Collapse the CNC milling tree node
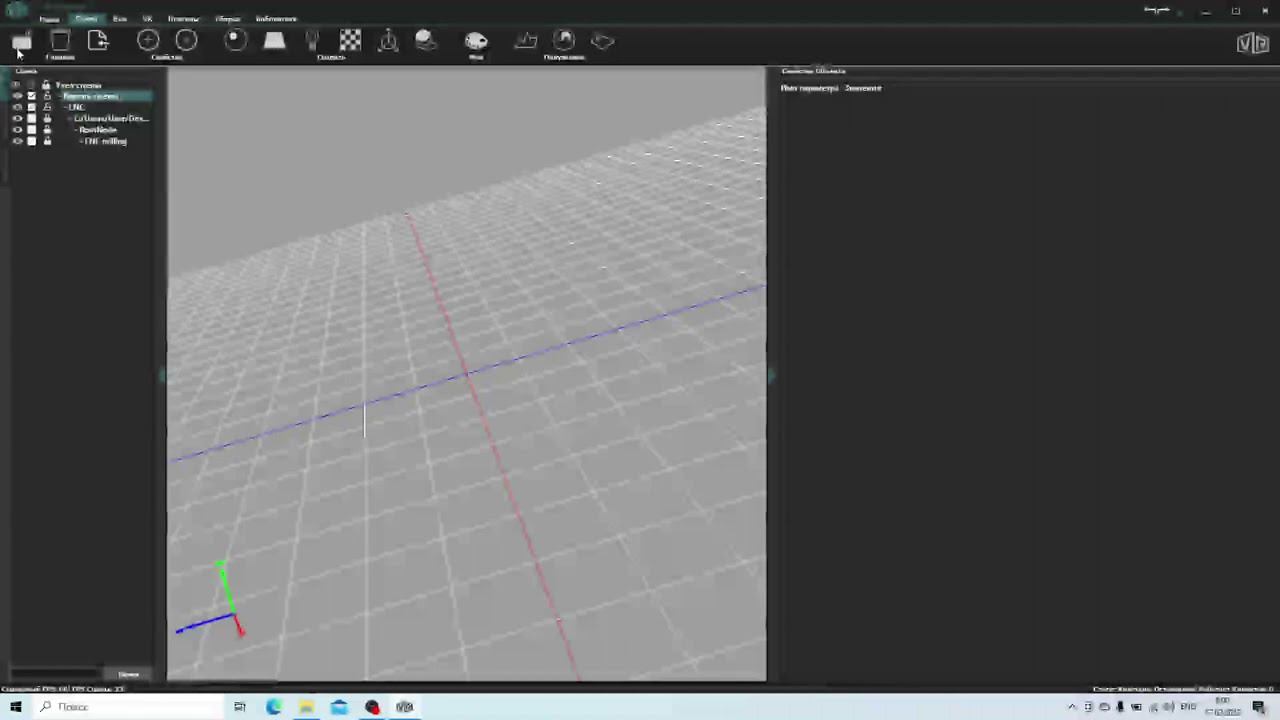Viewport: 1280px width, 720px height. click(x=82, y=141)
